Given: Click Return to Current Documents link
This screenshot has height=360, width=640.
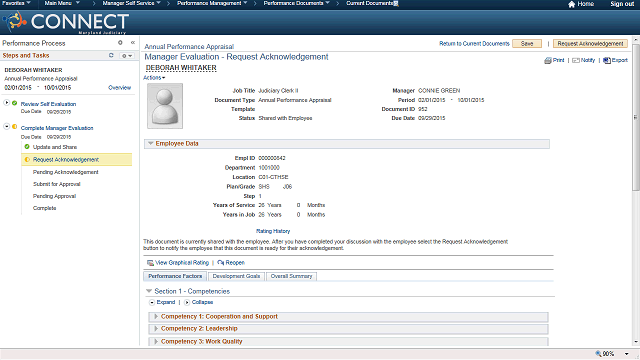Looking at the screenshot, I should click(474, 44).
